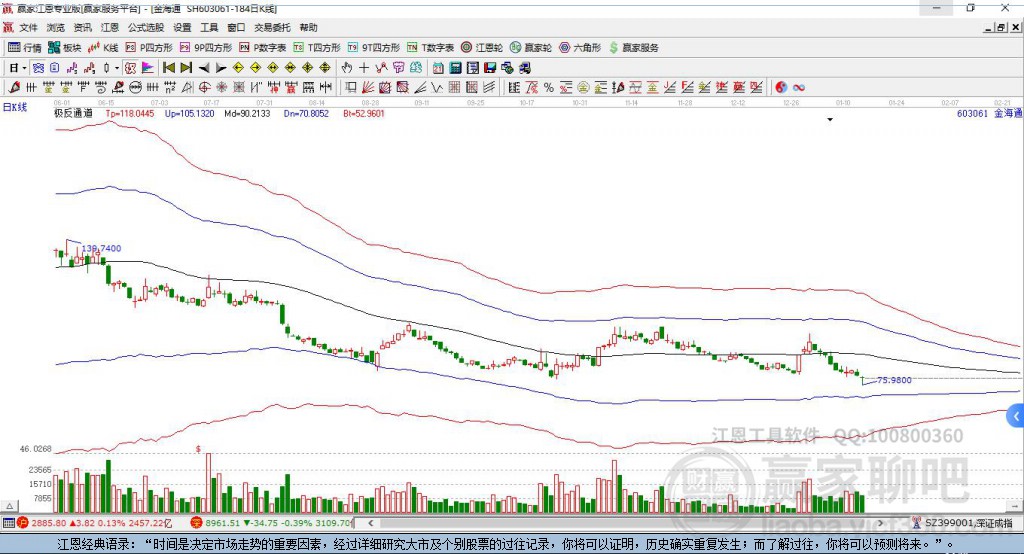Select the crosshair cursor tool
This screenshot has height=554, width=1024.
point(364,68)
